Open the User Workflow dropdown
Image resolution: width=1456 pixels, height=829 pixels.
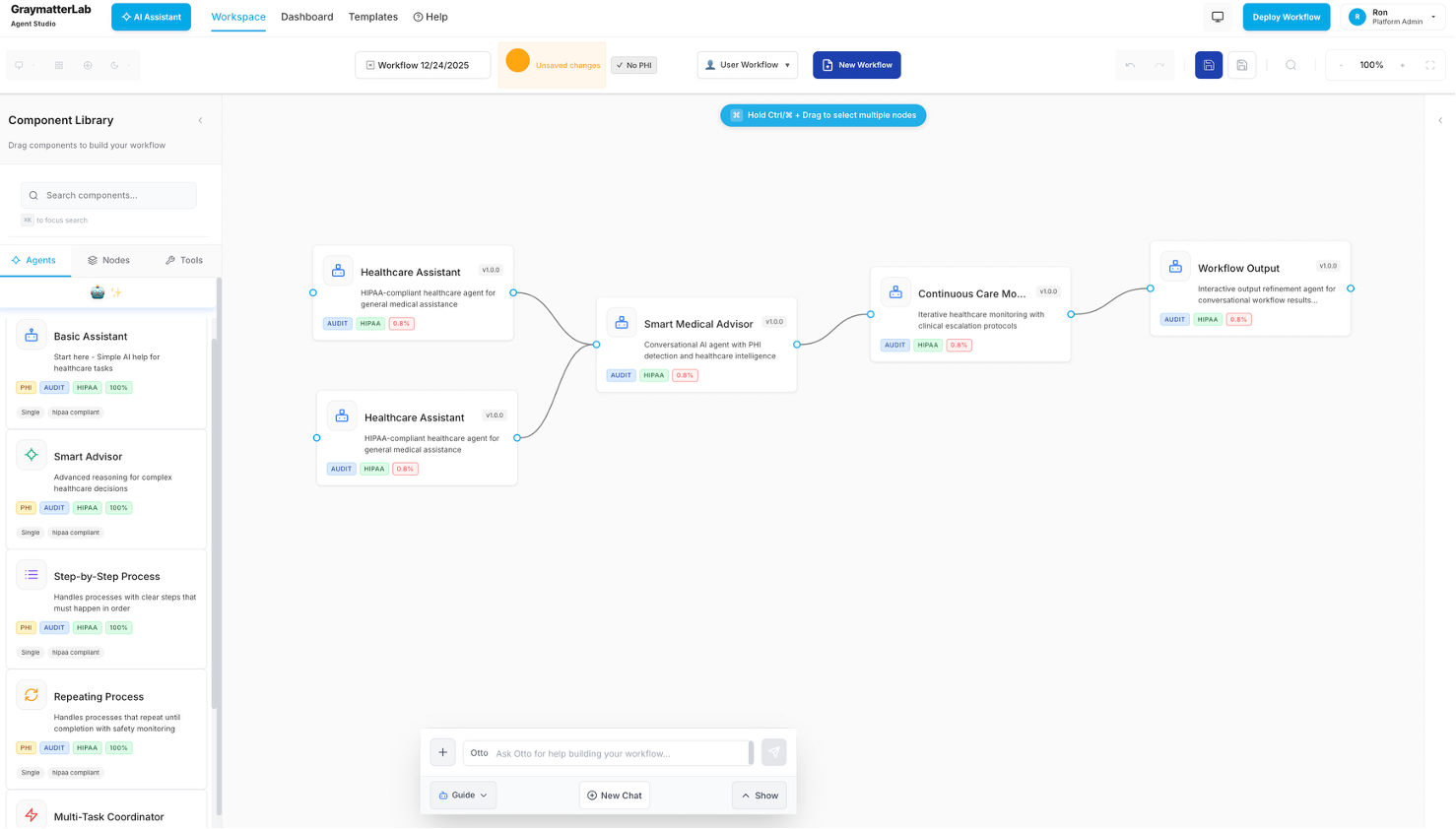coord(748,64)
